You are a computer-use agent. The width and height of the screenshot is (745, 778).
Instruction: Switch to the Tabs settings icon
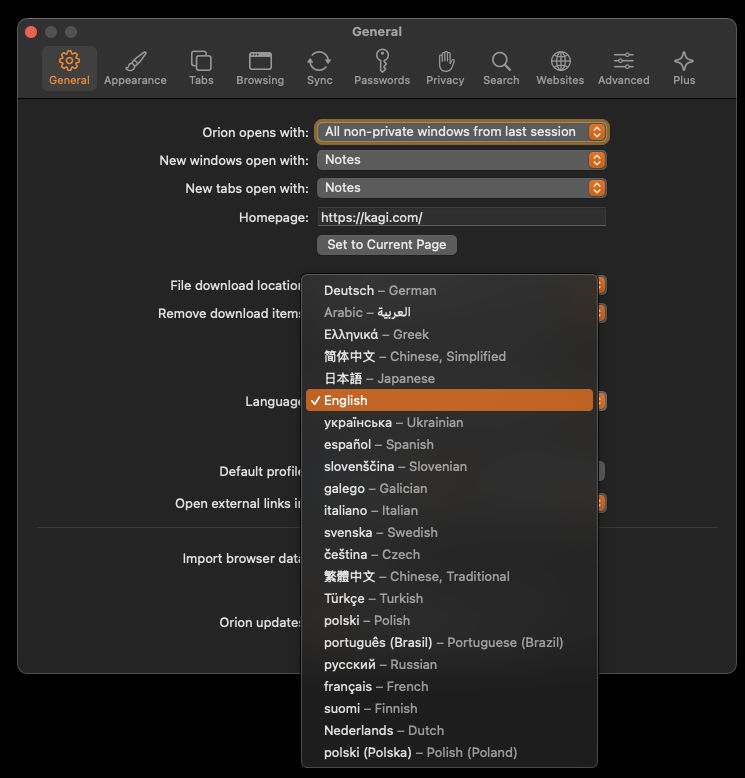tap(201, 68)
